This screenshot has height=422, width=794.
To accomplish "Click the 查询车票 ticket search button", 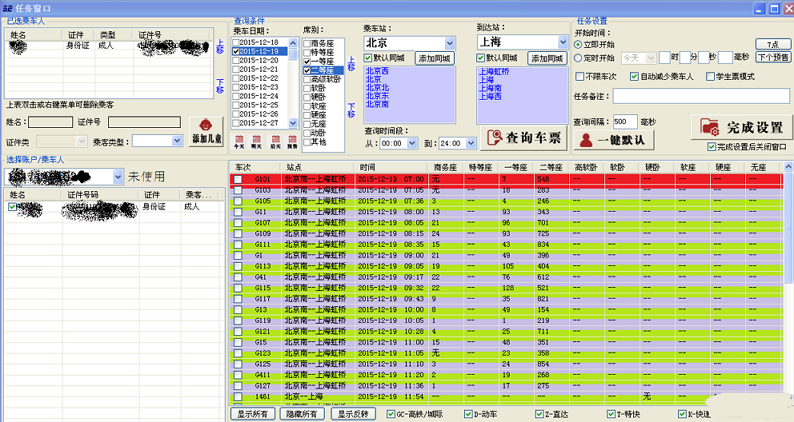I will pyautogui.click(x=524, y=138).
